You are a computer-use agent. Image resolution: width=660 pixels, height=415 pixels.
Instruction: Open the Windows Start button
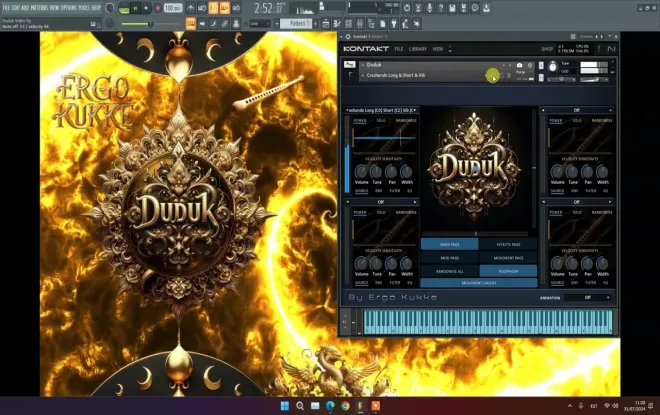coord(285,406)
